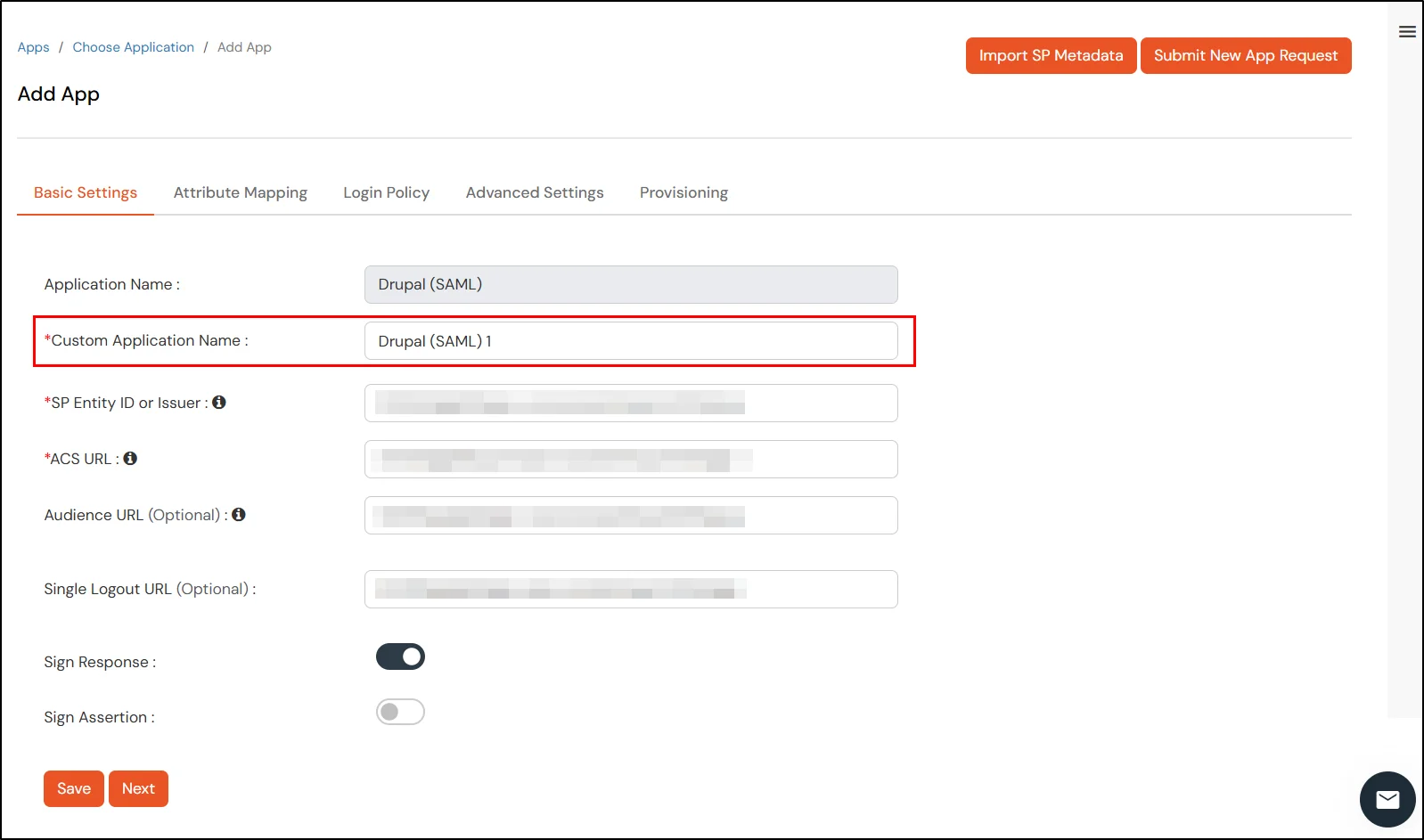This screenshot has width=1424, height=840.
Task: Disable the Sign Response toggle
Action: 400,657
